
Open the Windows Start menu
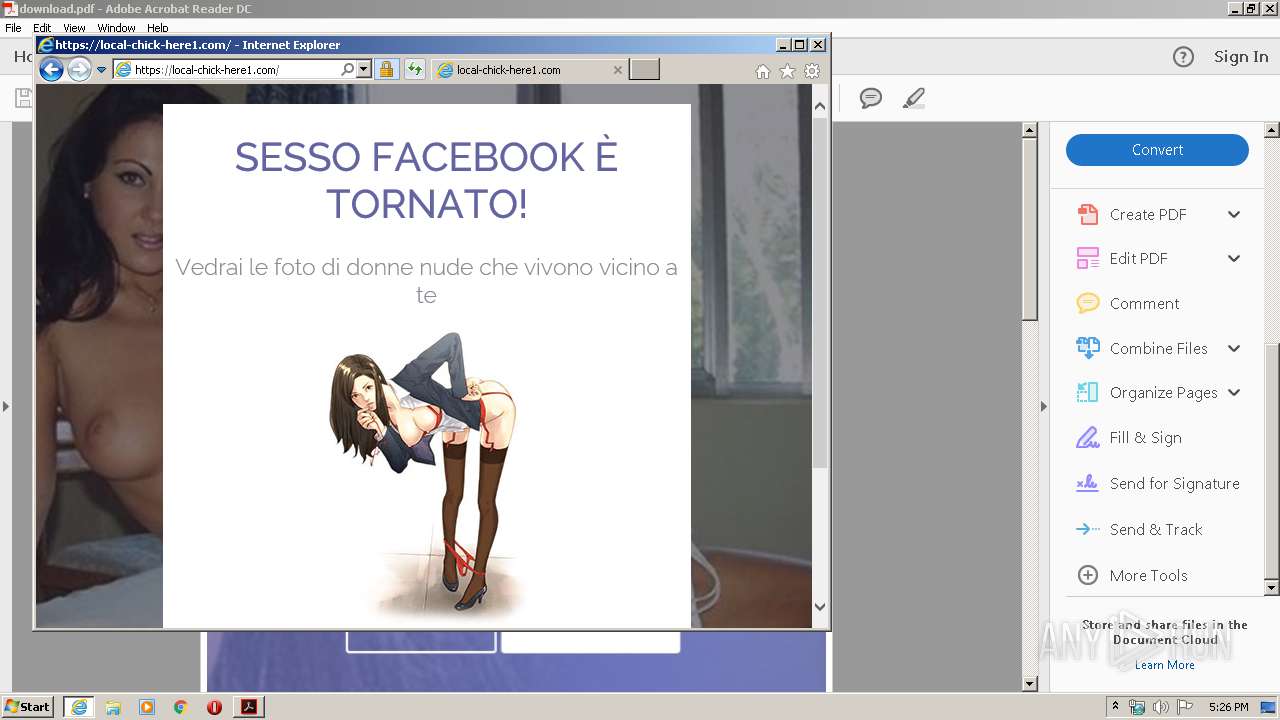pyautogui.click(x=28, y=707)
